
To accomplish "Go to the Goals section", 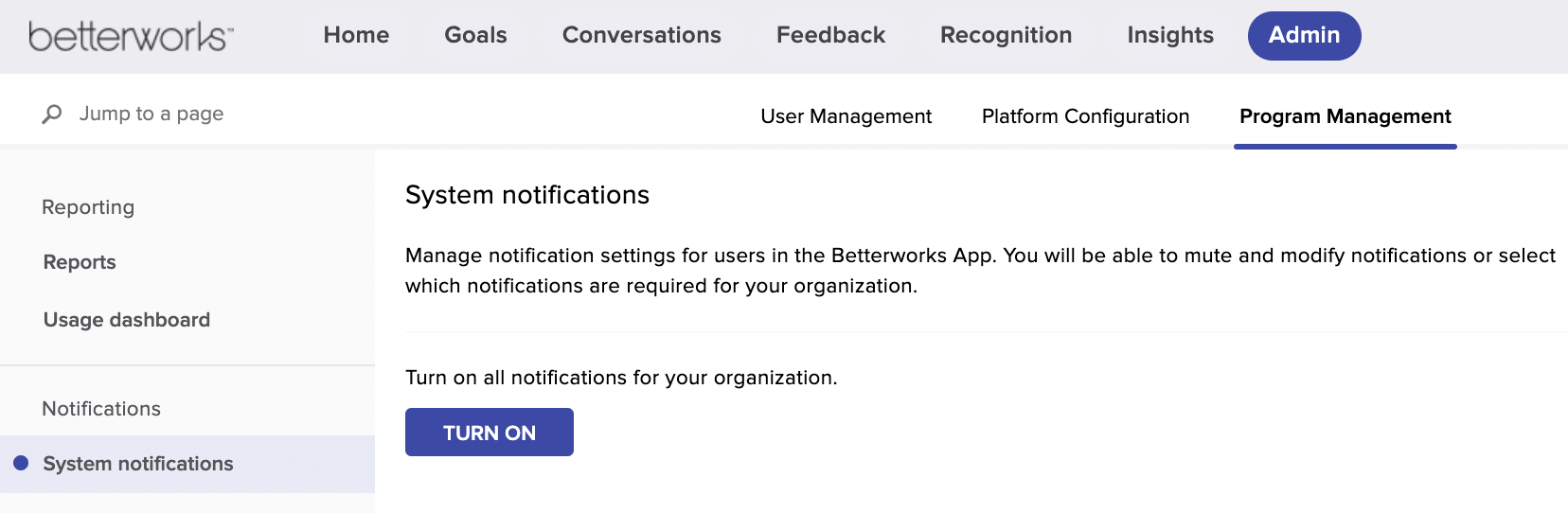I will pyautogui.click(x=475, y=35).
